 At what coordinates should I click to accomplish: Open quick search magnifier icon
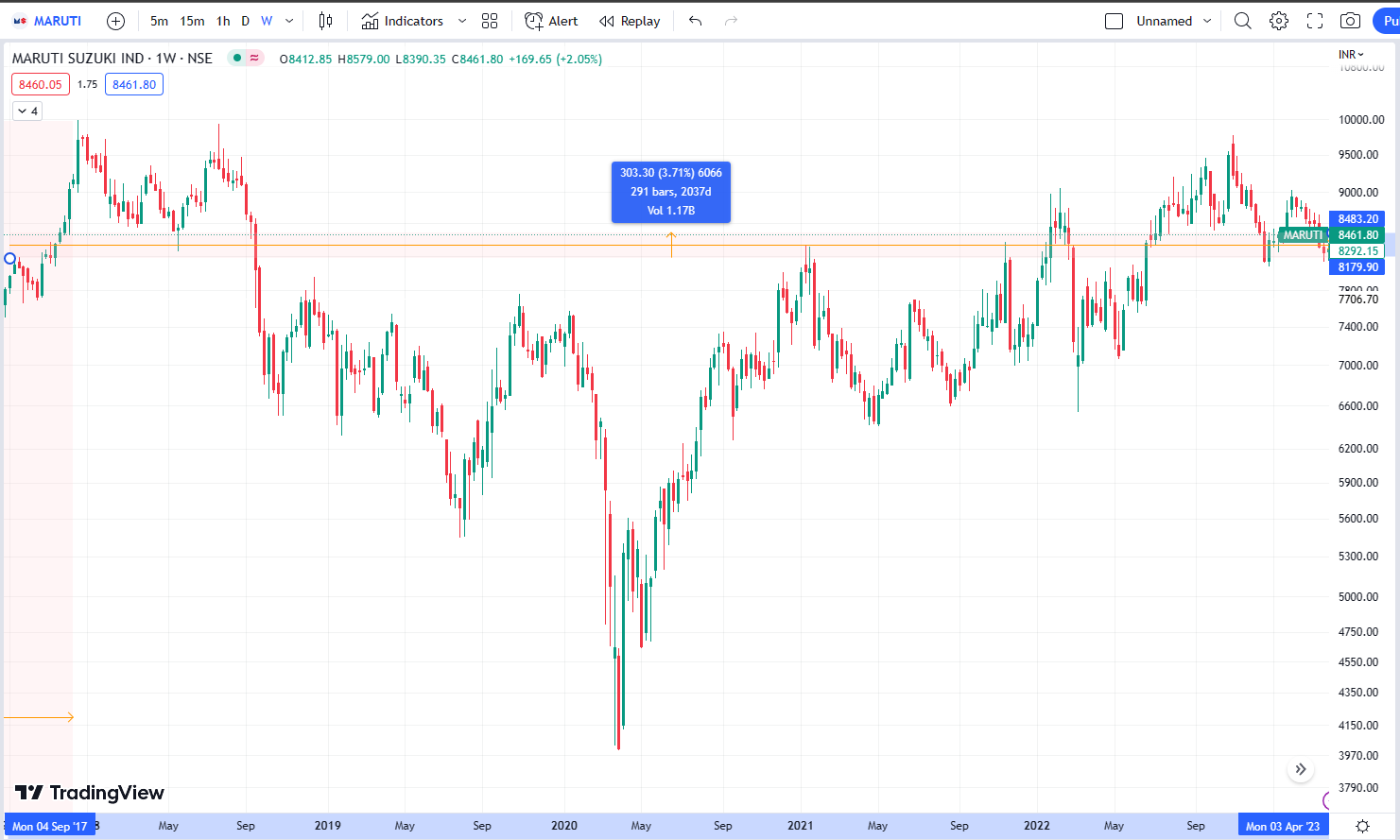click(x=1243, y=21)
